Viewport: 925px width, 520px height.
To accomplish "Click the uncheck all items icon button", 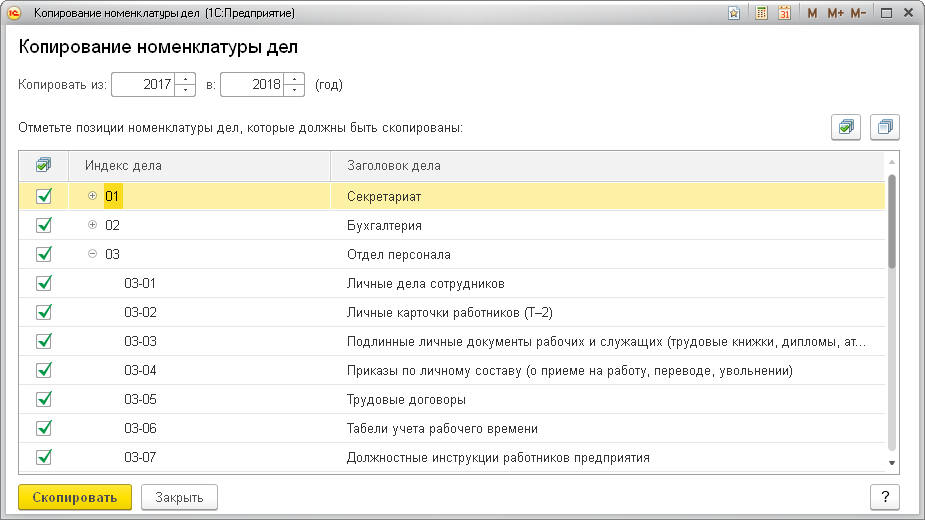I will pos(885,127).
